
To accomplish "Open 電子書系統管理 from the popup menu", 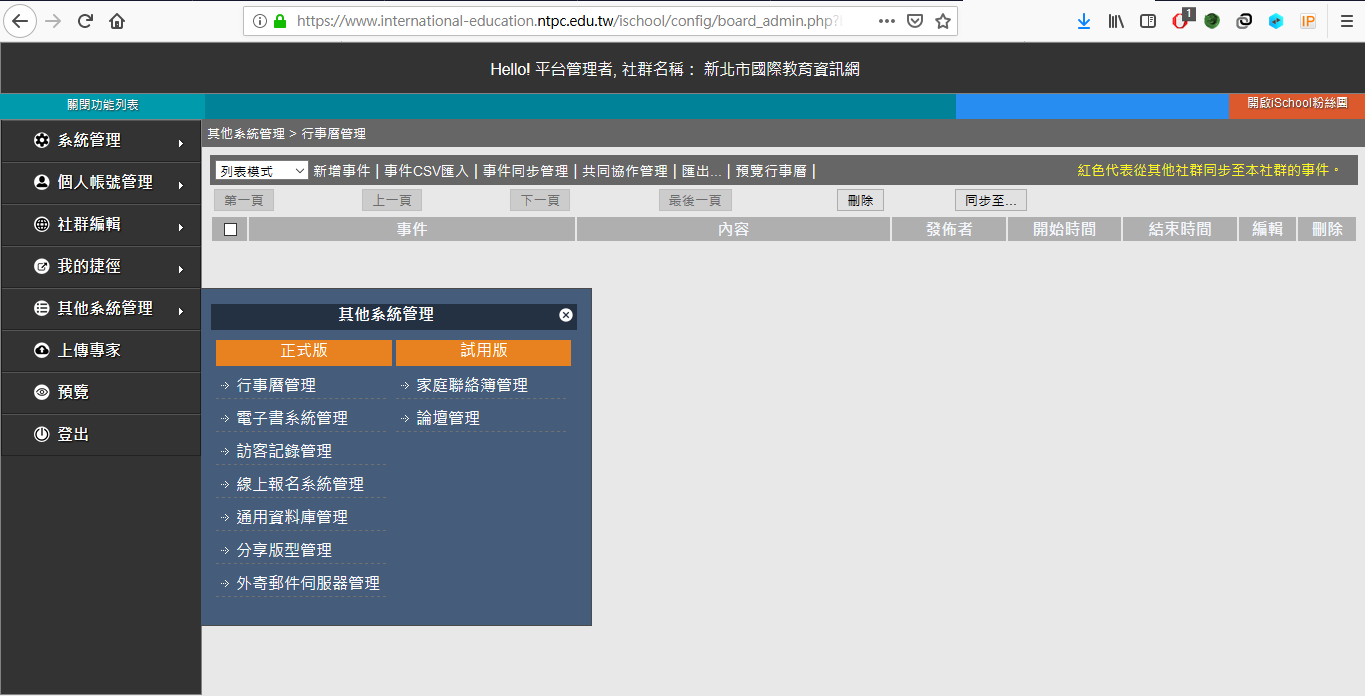I will (292, 418).
